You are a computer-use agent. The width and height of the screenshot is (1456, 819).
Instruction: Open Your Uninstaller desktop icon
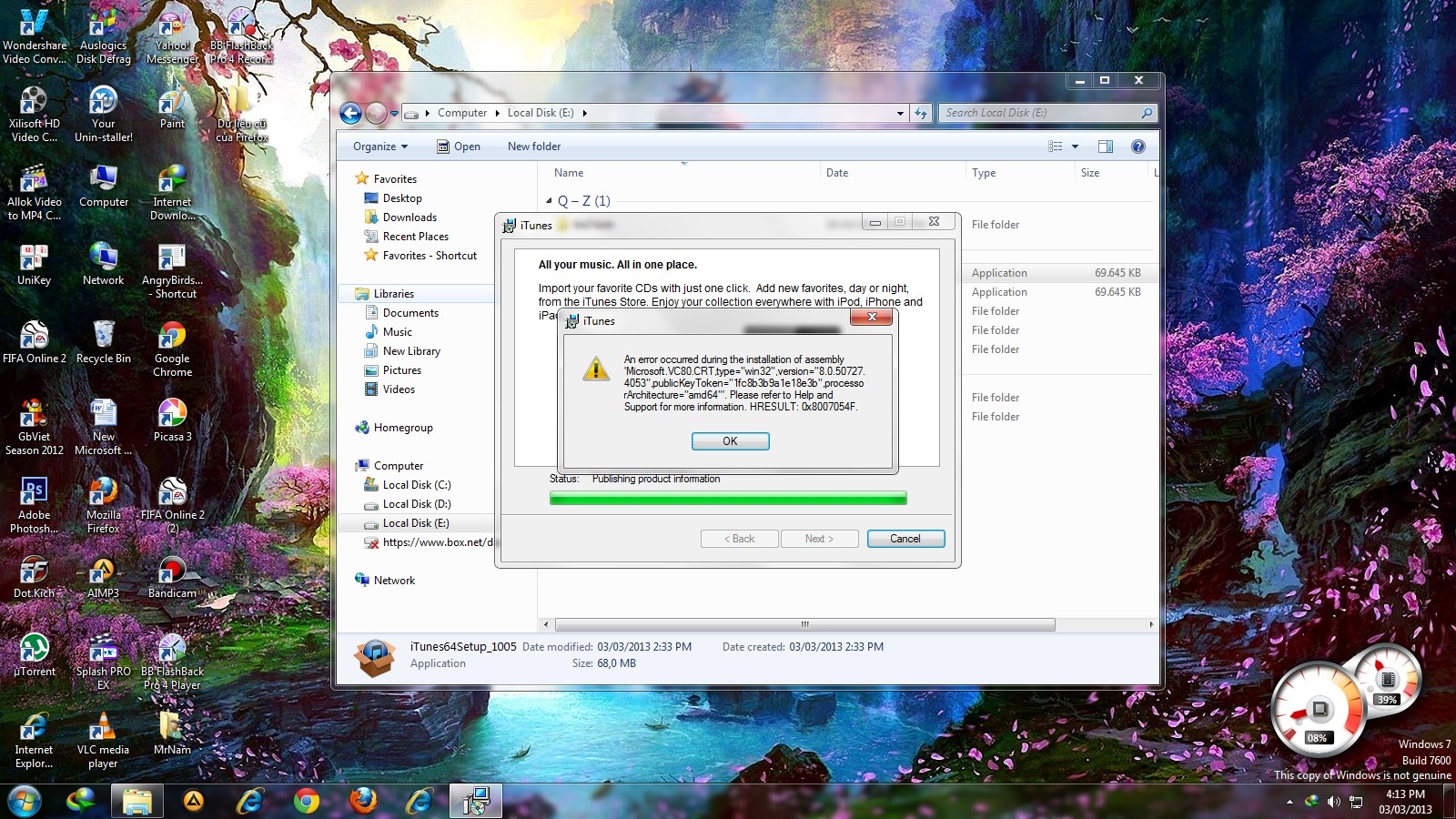(x=104, y=115)
